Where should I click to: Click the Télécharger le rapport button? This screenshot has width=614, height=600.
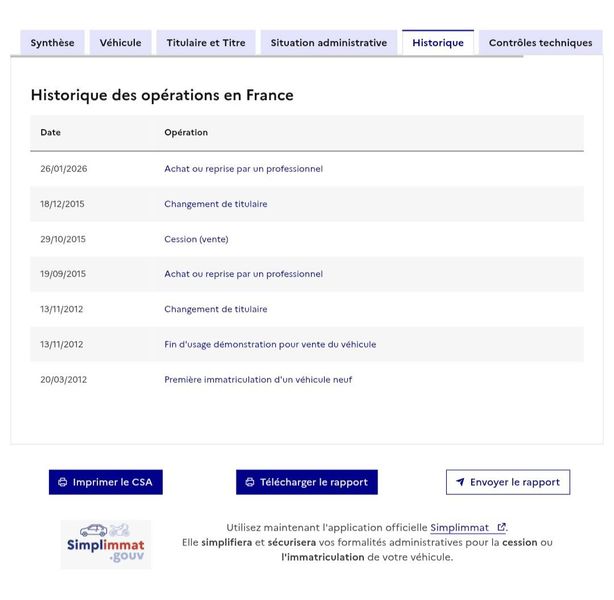tap(307, 482)
